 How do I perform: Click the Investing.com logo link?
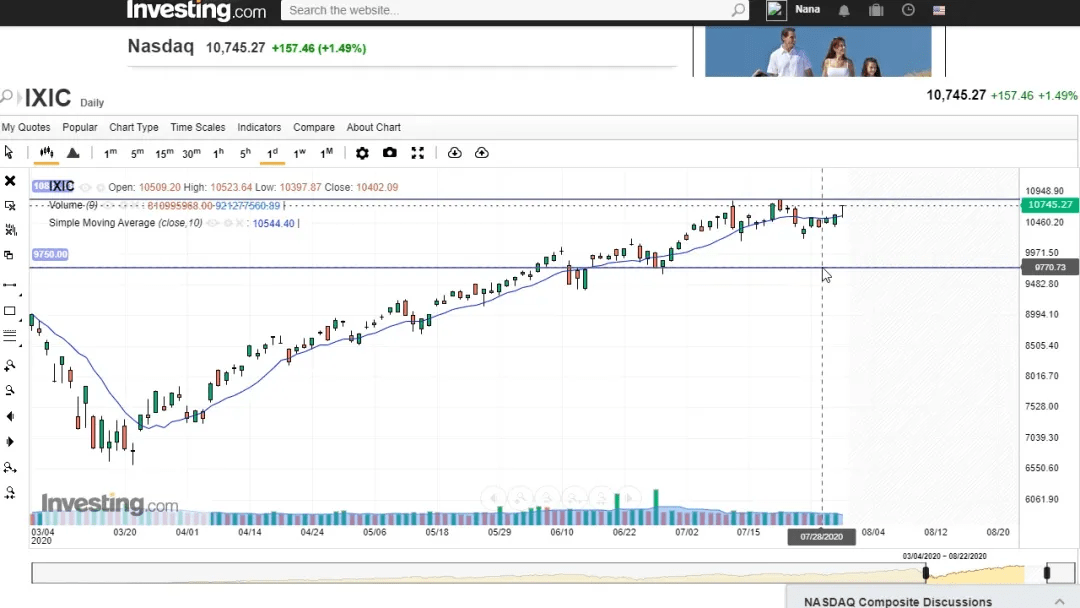point(196,11)
